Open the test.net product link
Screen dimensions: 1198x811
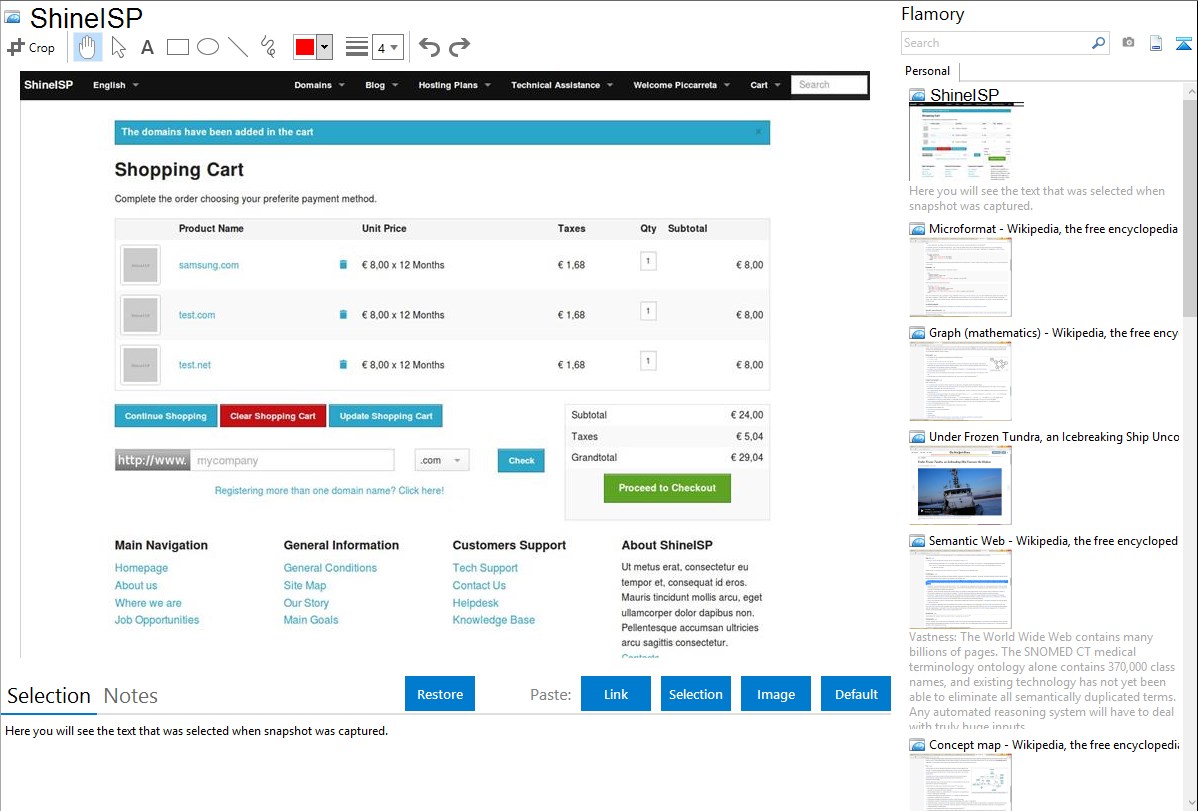tap(195, 365)
